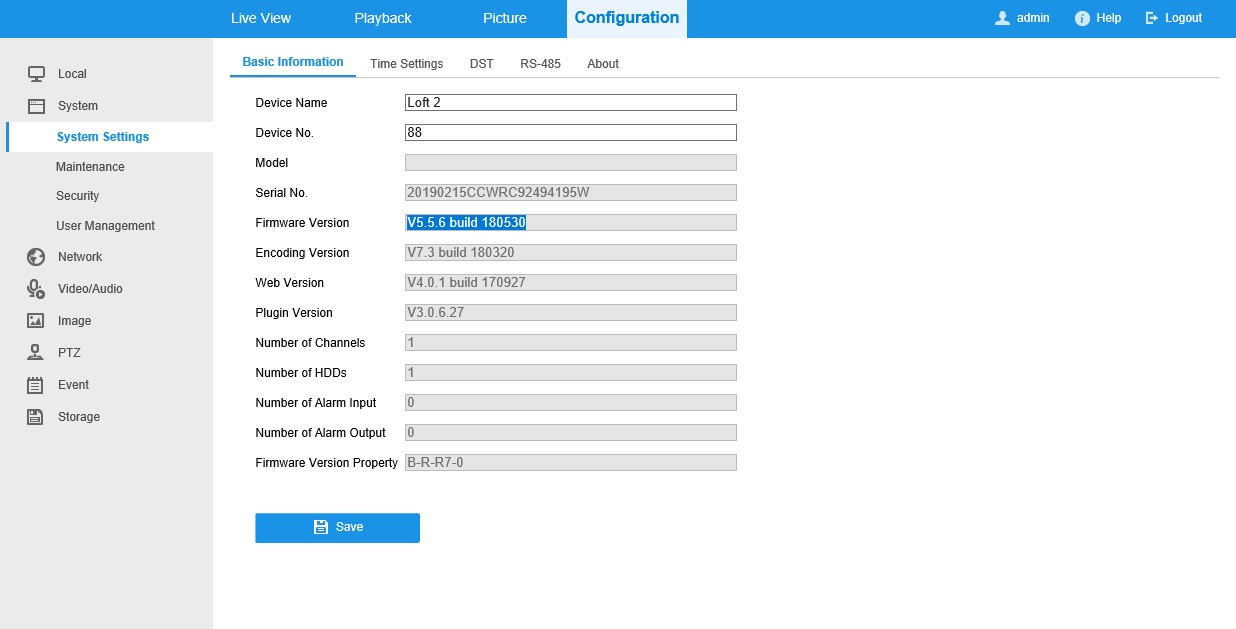Screen dimensions: 1236x629
Task: Click the Event calendar icon
Action: point(36,385)
